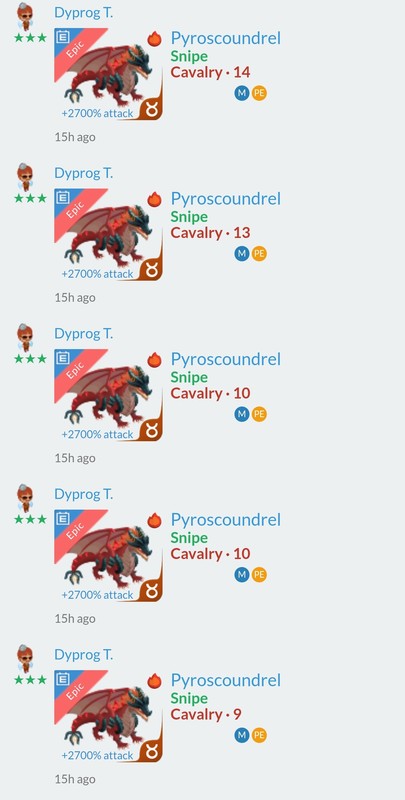
Task: Click the orange PE badge under Cavalry 13
Action: pyautogui.click(x=259, y=254)
